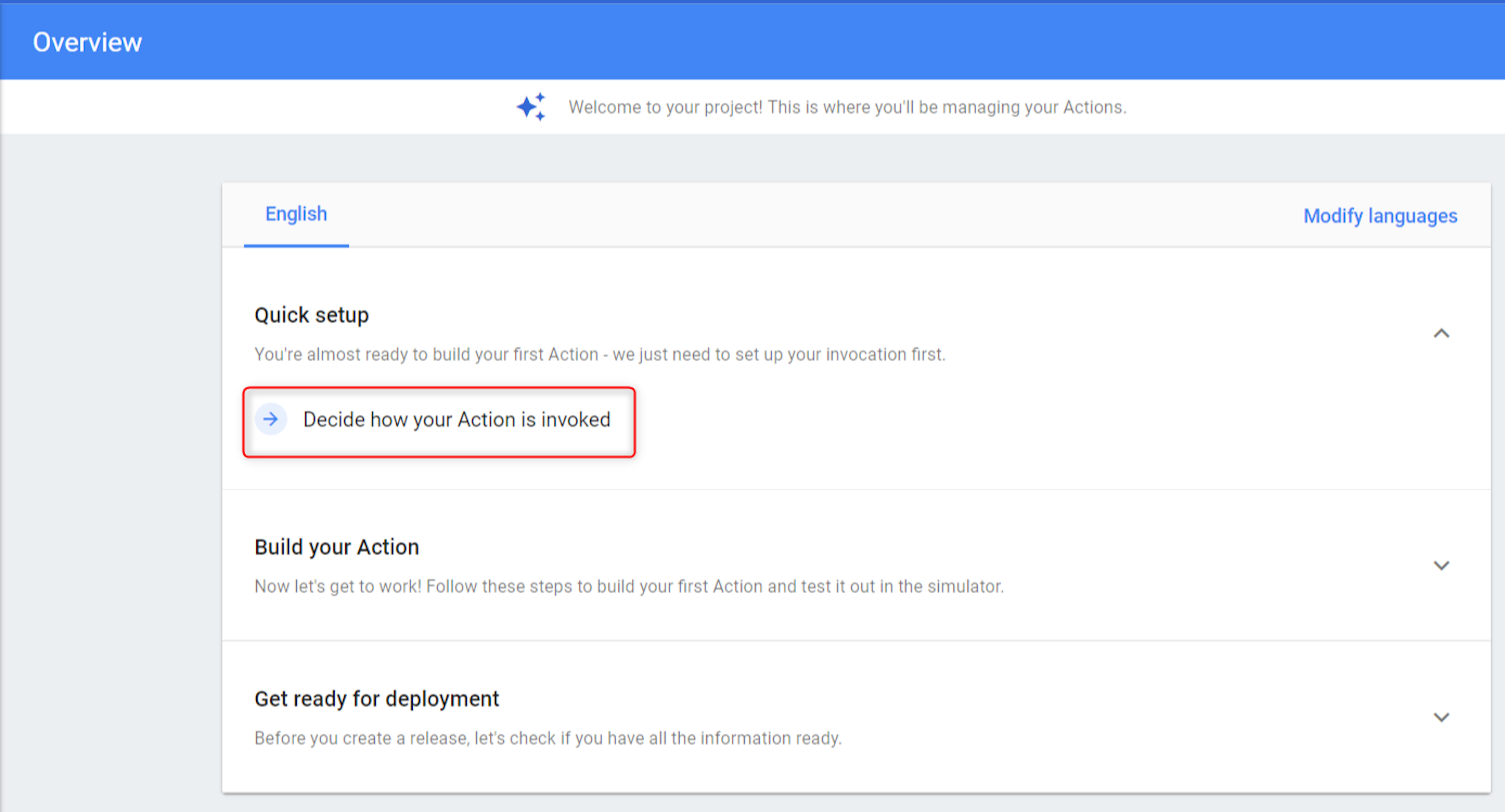Viewport: 1505px width, 812px height.
Task: Click the blue arrow icon next to Decide how your Action is invoked
Action: pos(270,419)
